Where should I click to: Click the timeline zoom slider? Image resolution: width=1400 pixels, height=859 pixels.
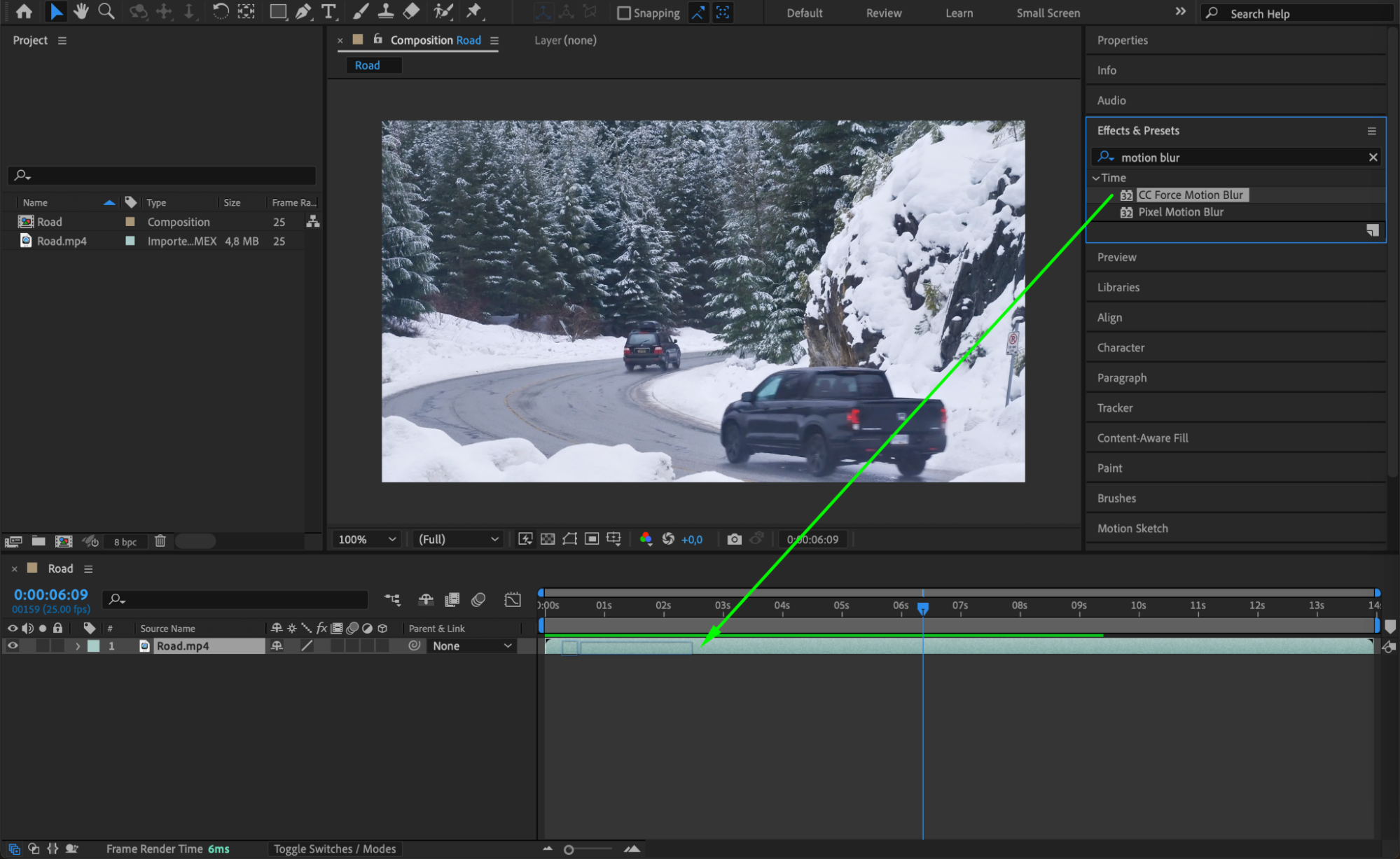(x=569, y=849)
